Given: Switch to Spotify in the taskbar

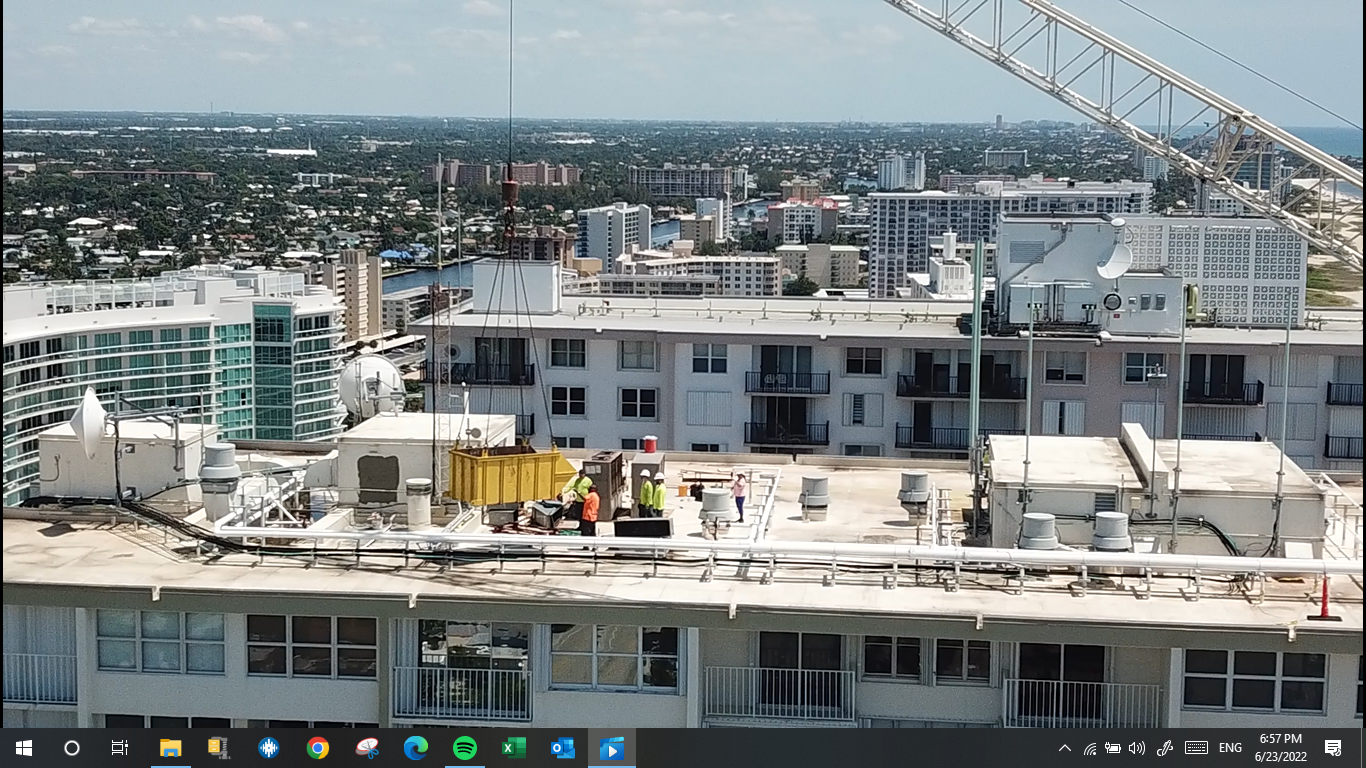Looking at the screenshot, I should pos(465,748).
